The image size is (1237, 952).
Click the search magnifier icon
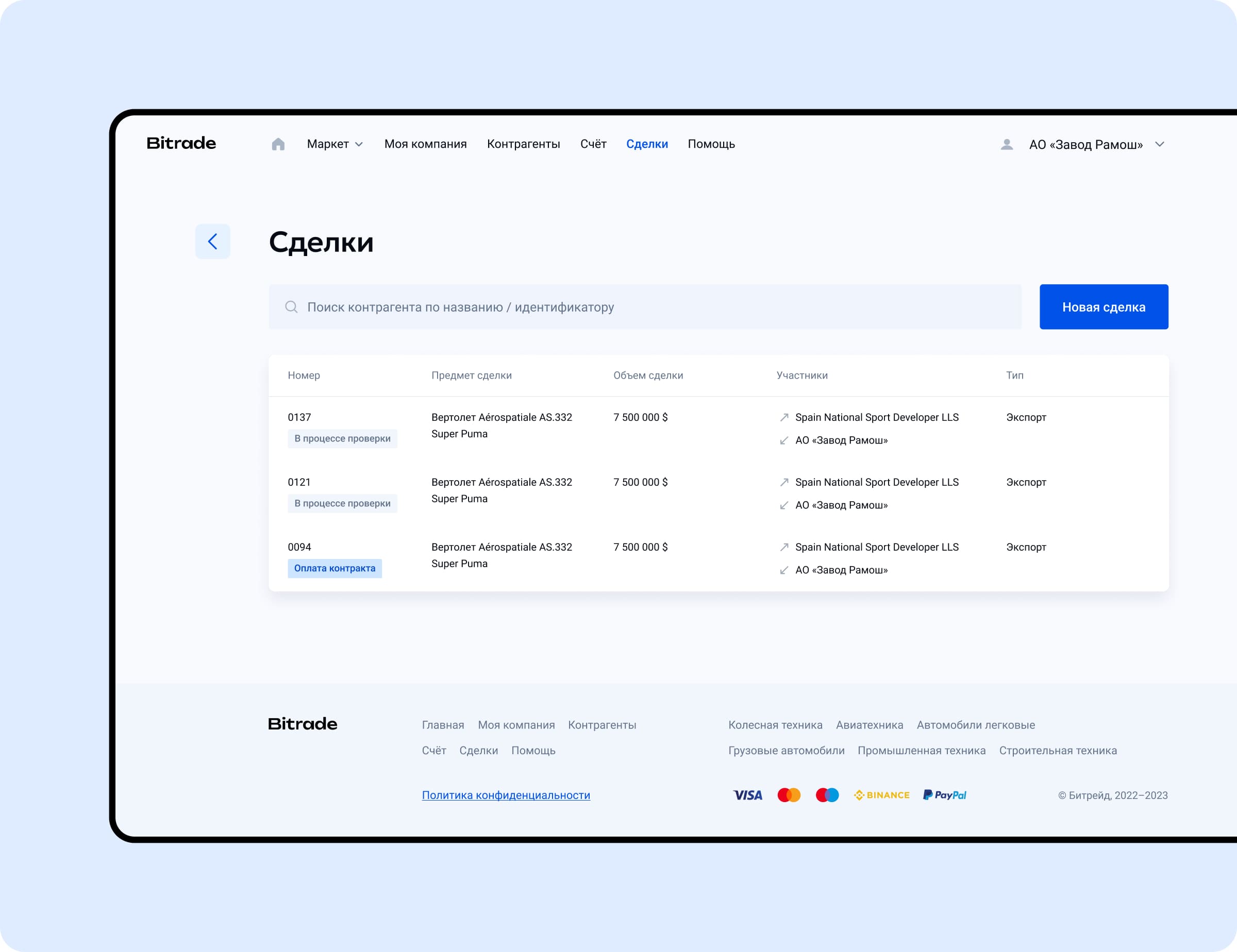[x=291, y=307]
